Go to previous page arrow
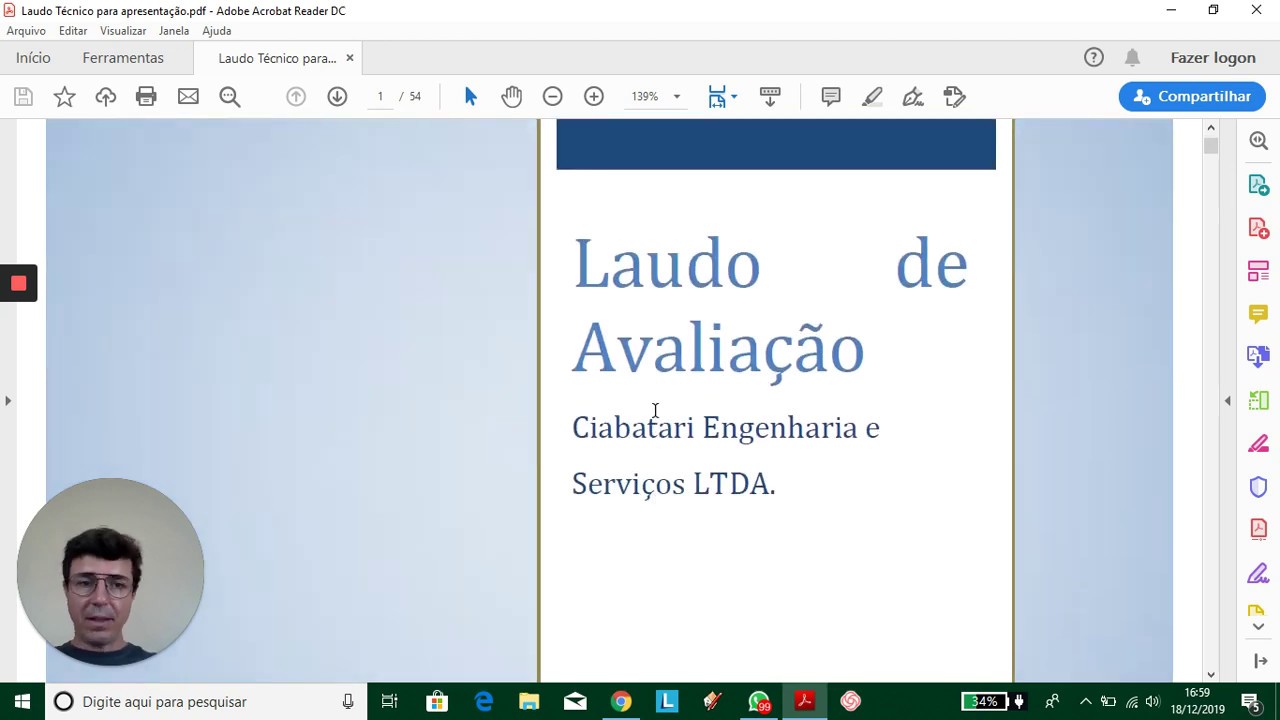The height and width of the screenshot is (720, 1280). click(x=296, y=97)
